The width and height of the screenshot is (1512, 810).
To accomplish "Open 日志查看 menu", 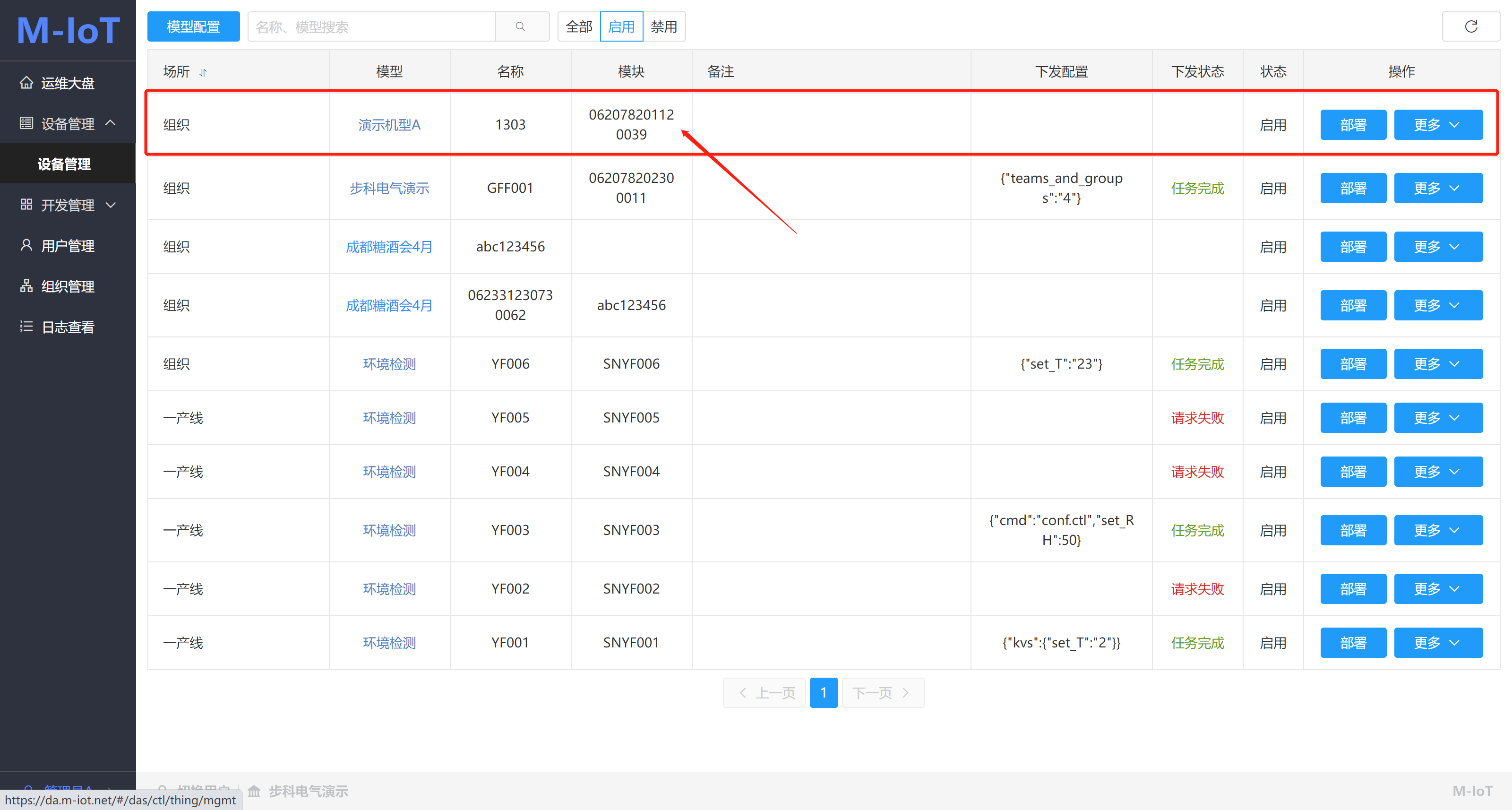I will 68,327.
